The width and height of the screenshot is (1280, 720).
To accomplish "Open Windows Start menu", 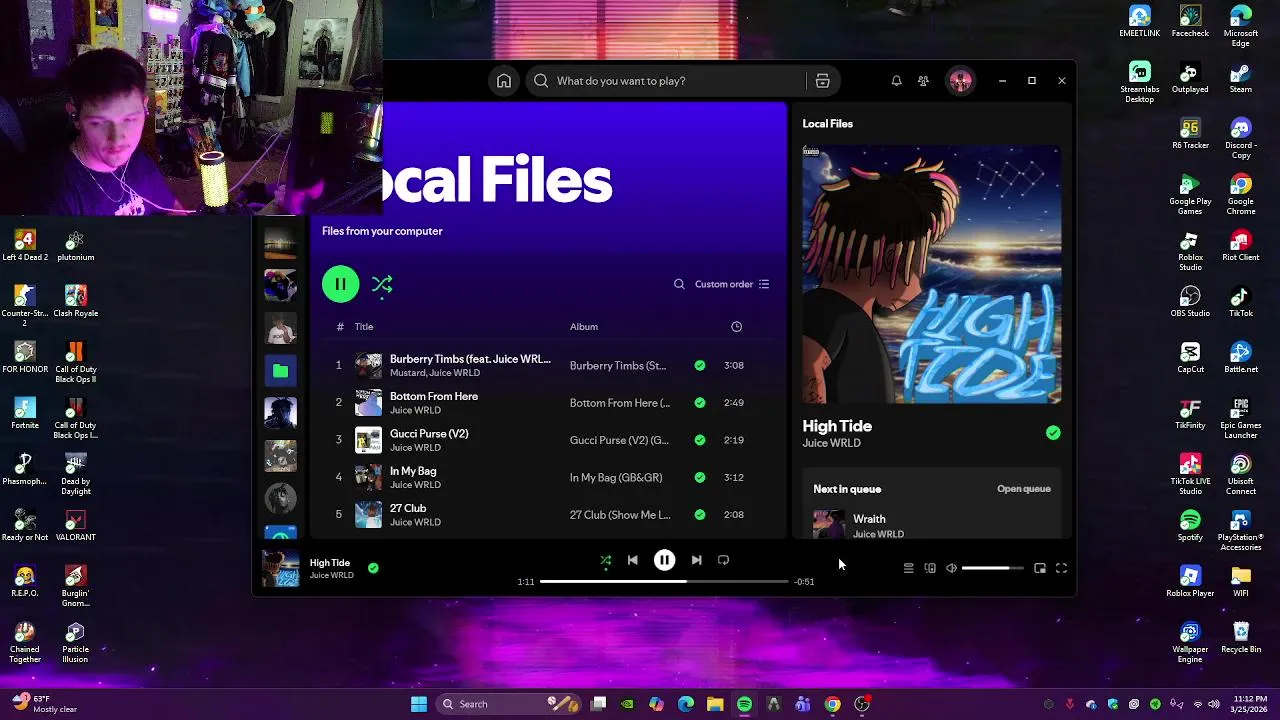I will (x=419, y=704).
